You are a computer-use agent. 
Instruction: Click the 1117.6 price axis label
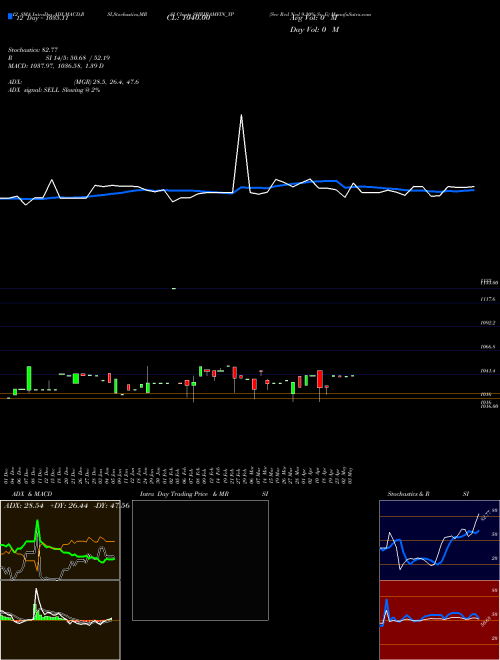pos(487,299)
